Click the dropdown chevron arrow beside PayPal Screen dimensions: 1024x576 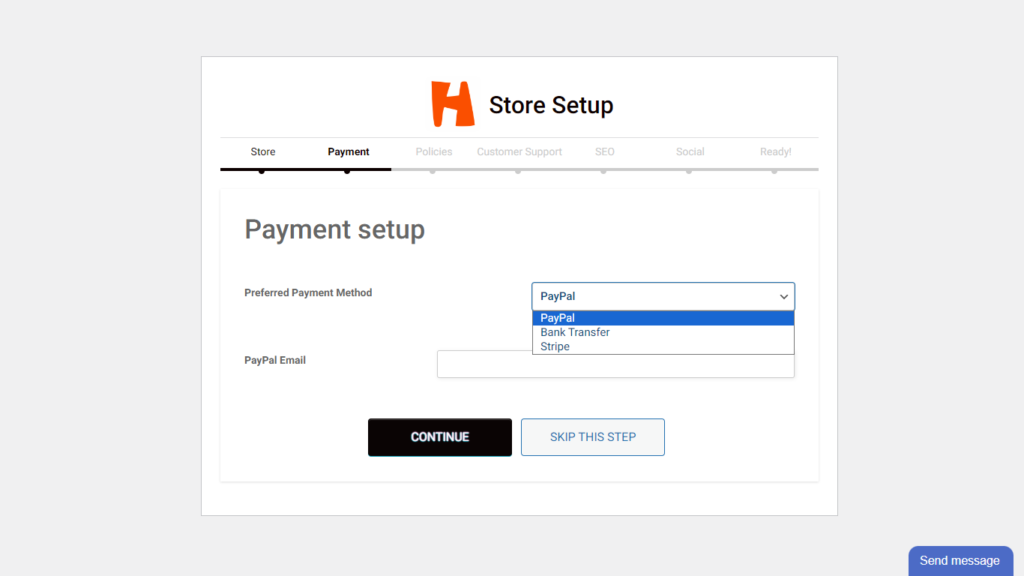coord(784,297)
